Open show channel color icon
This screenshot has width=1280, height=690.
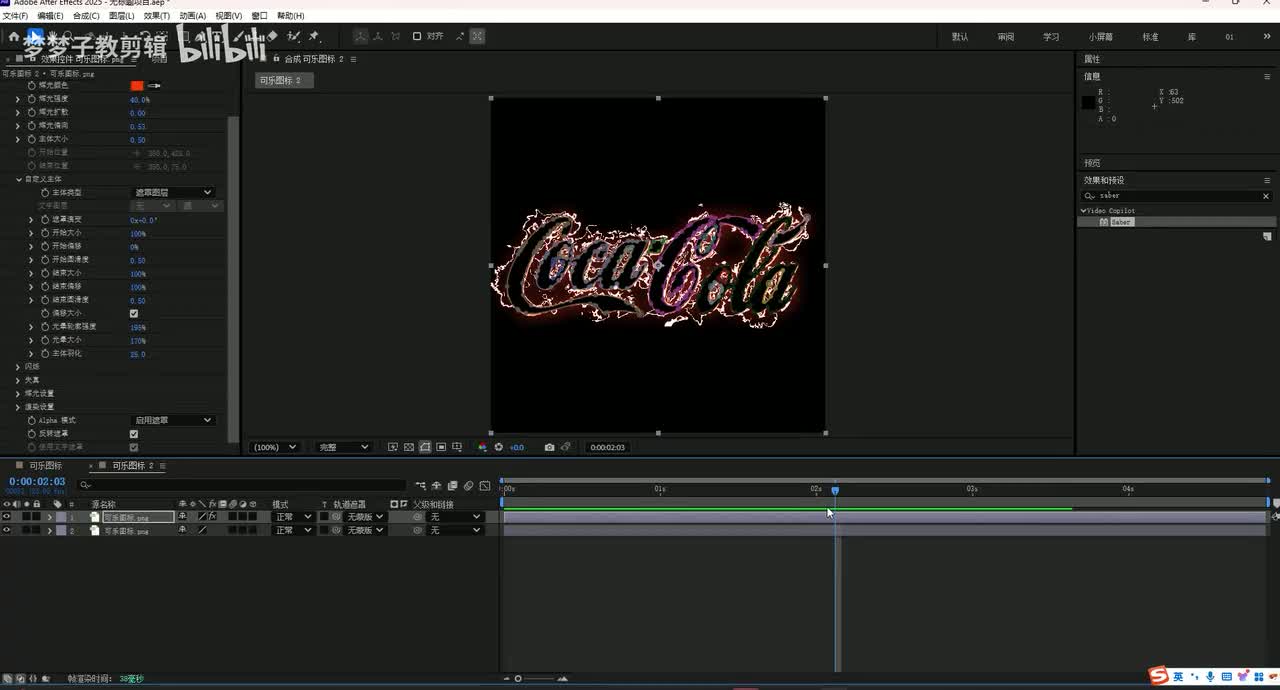483,447
